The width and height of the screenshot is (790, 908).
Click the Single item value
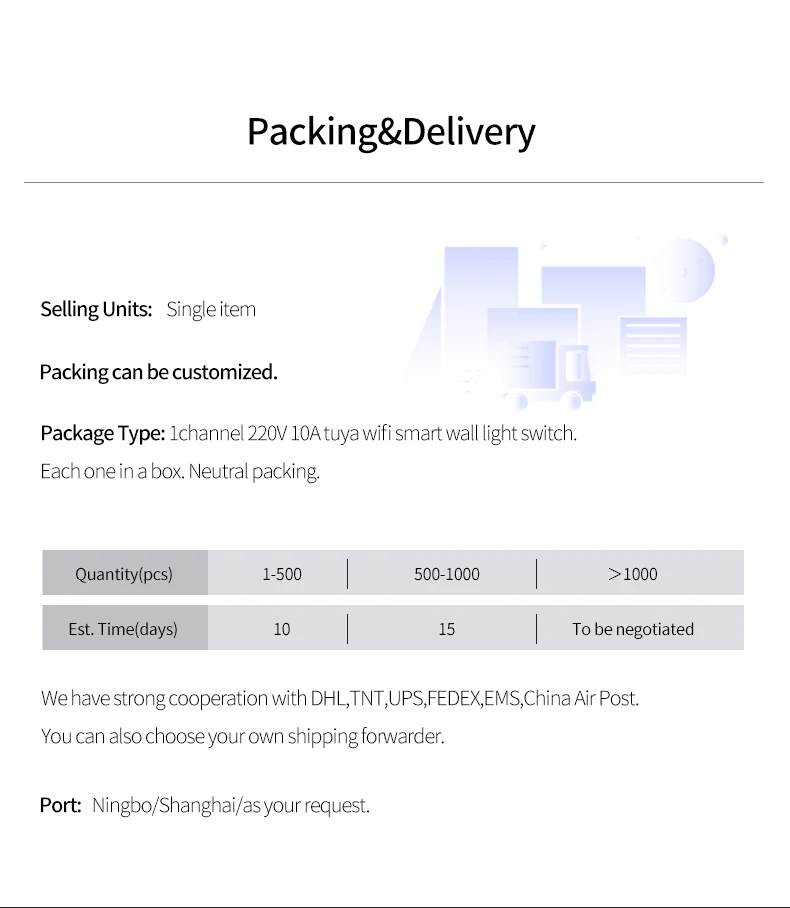point(211,309)
